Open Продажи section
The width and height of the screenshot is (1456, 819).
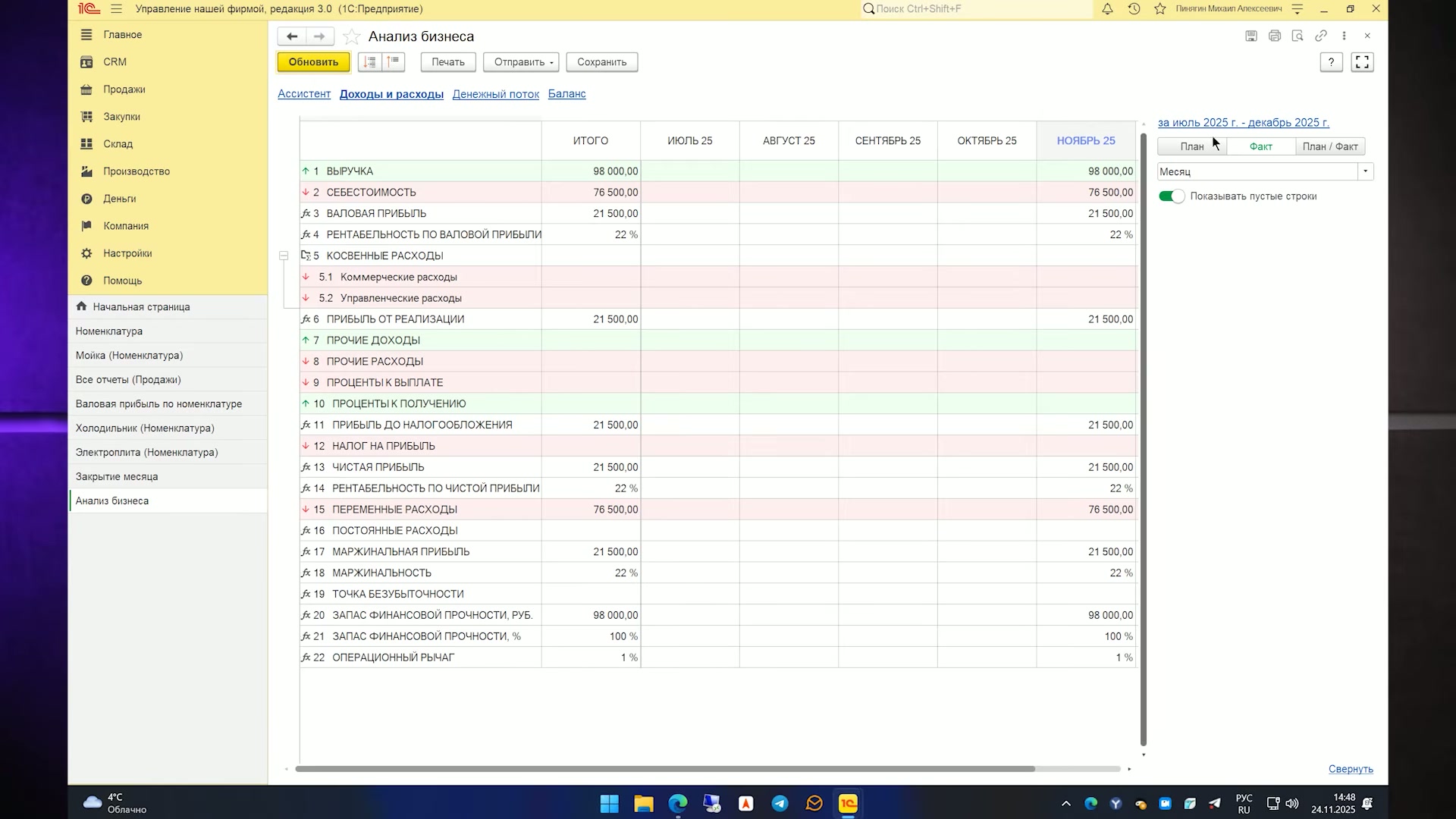(124, 89)
